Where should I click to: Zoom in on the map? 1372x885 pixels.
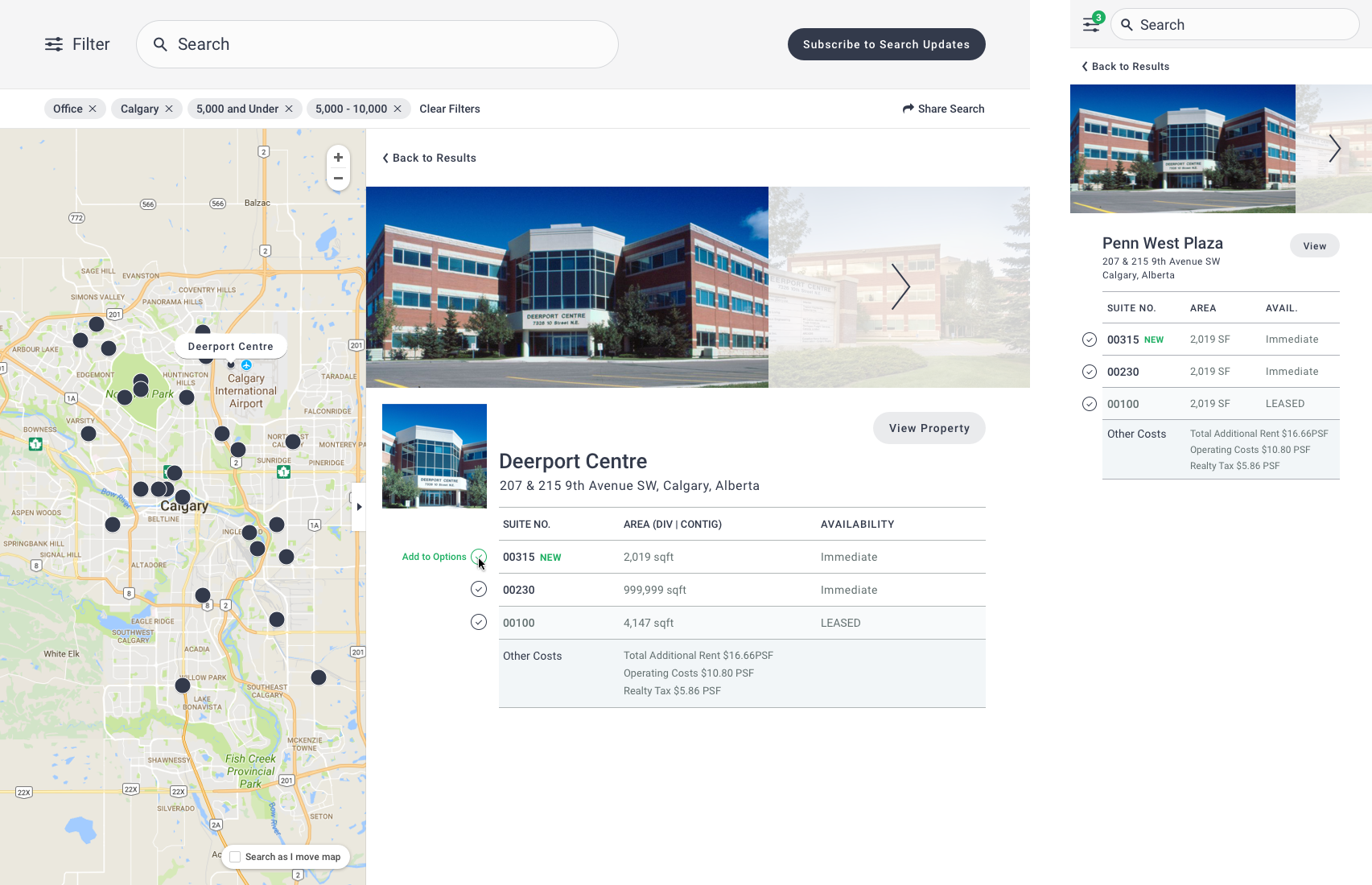coord(338,157)
